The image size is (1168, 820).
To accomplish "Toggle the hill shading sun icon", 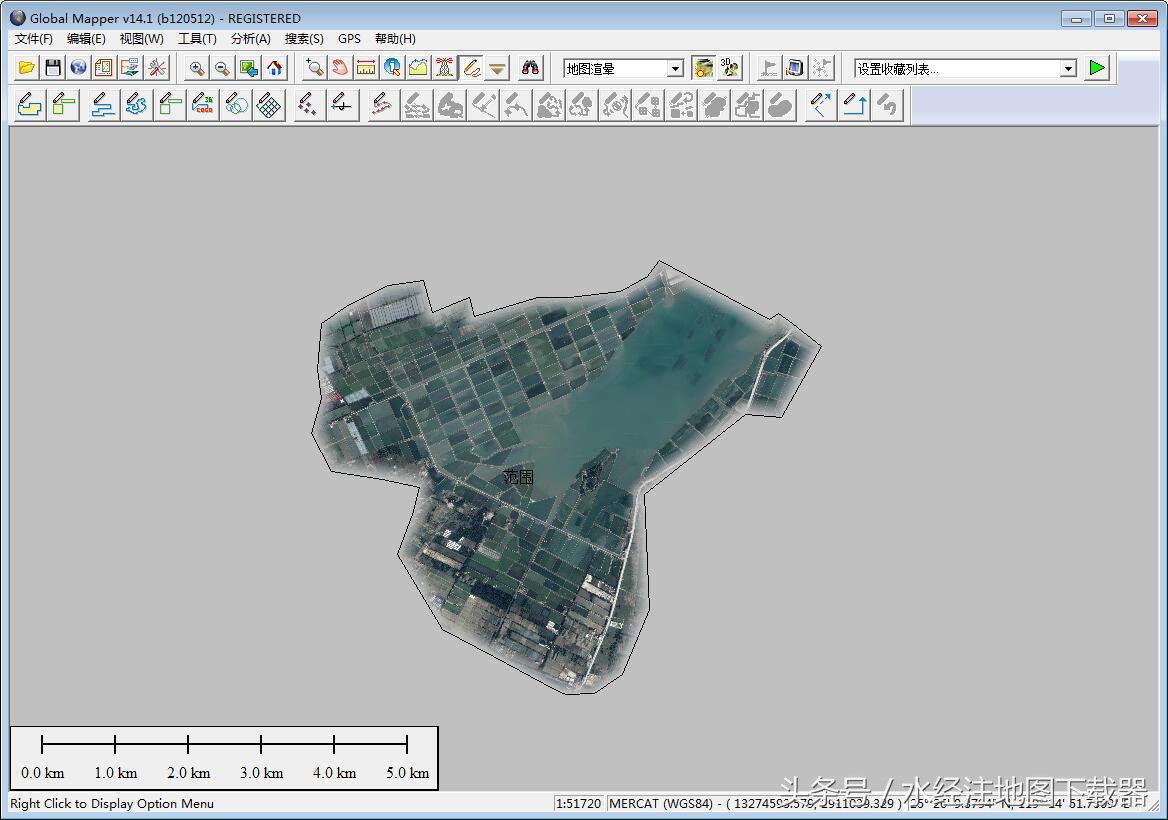I will tap(704, 68).
